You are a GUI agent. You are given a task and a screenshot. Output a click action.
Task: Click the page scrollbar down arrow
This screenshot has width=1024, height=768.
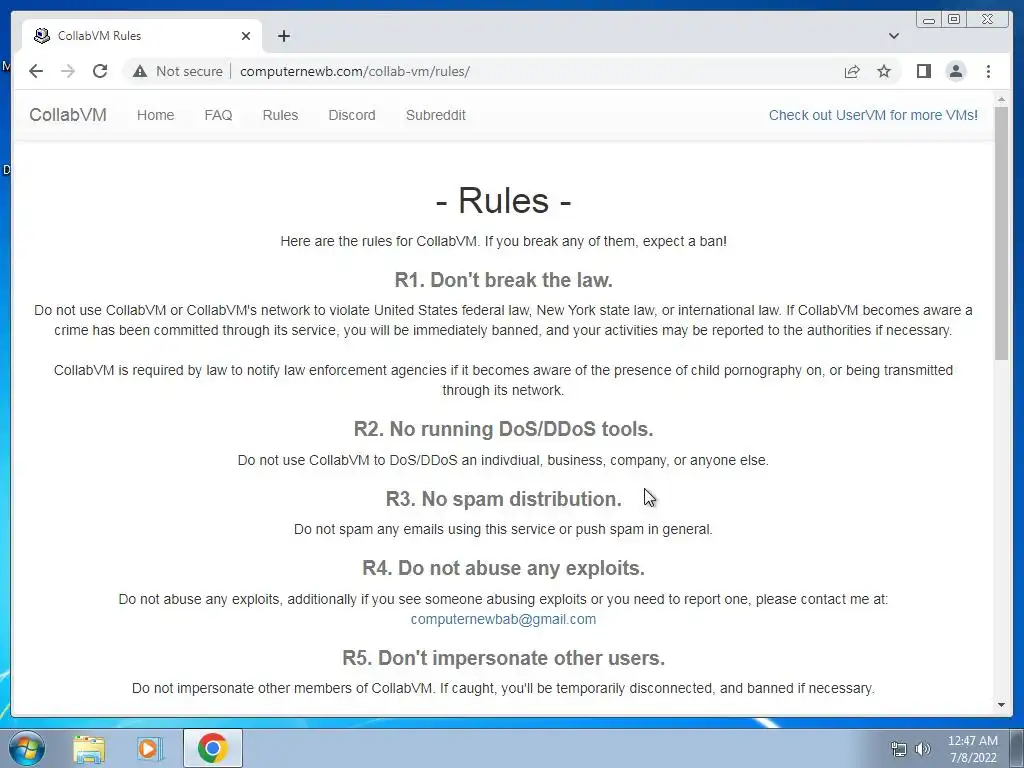[1001, 705]
